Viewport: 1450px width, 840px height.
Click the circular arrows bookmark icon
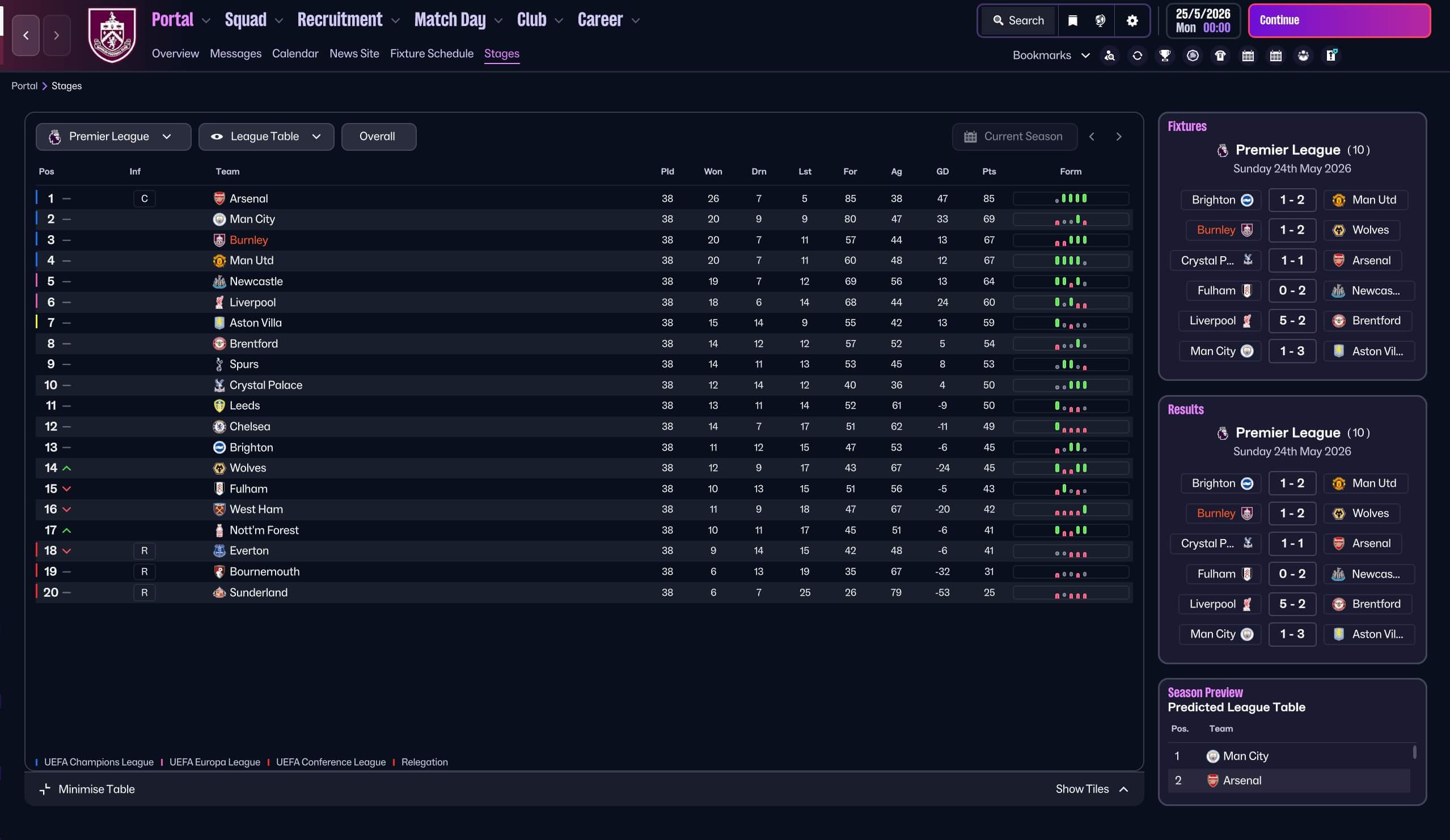point(1137,56)
